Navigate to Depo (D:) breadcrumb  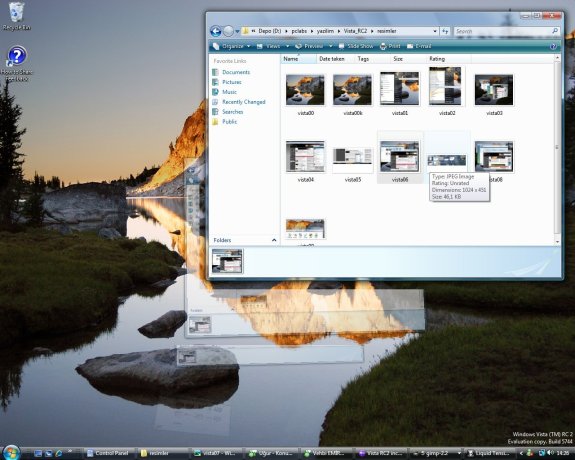tap(270, 31)
